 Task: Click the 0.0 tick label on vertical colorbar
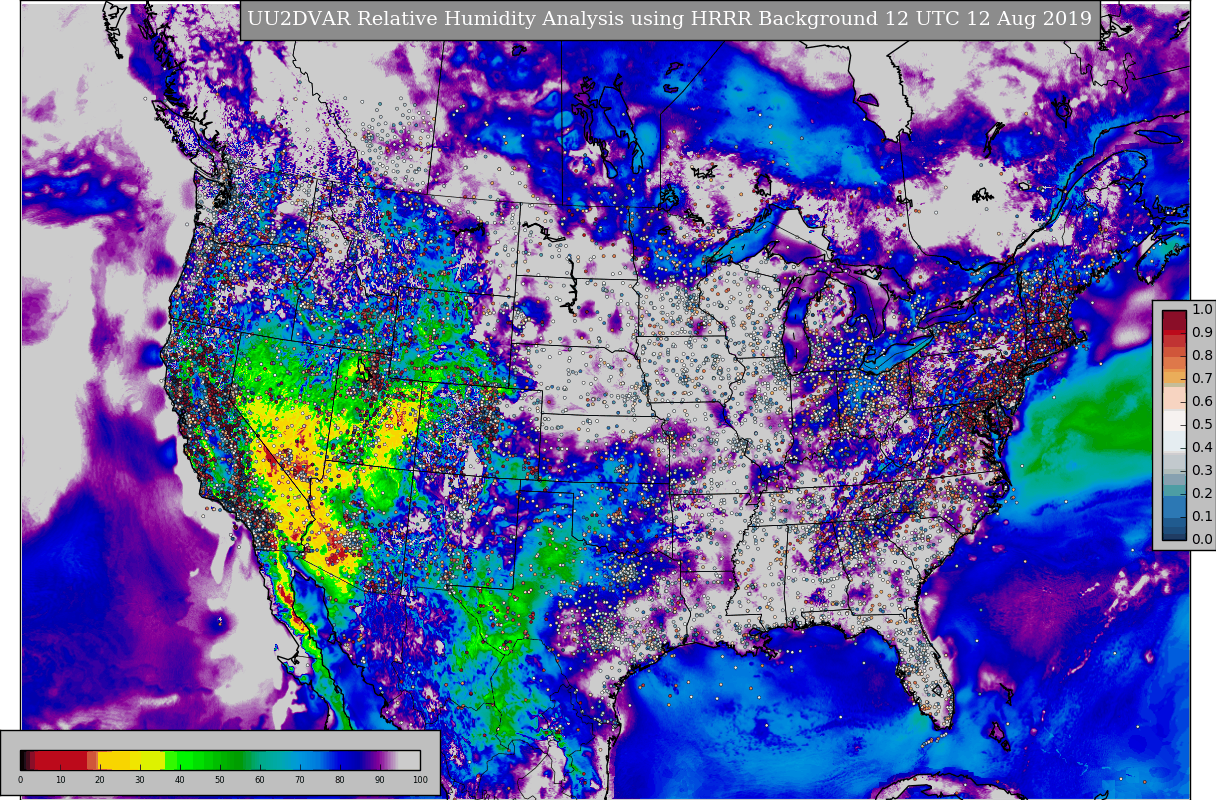point(1202,540)
